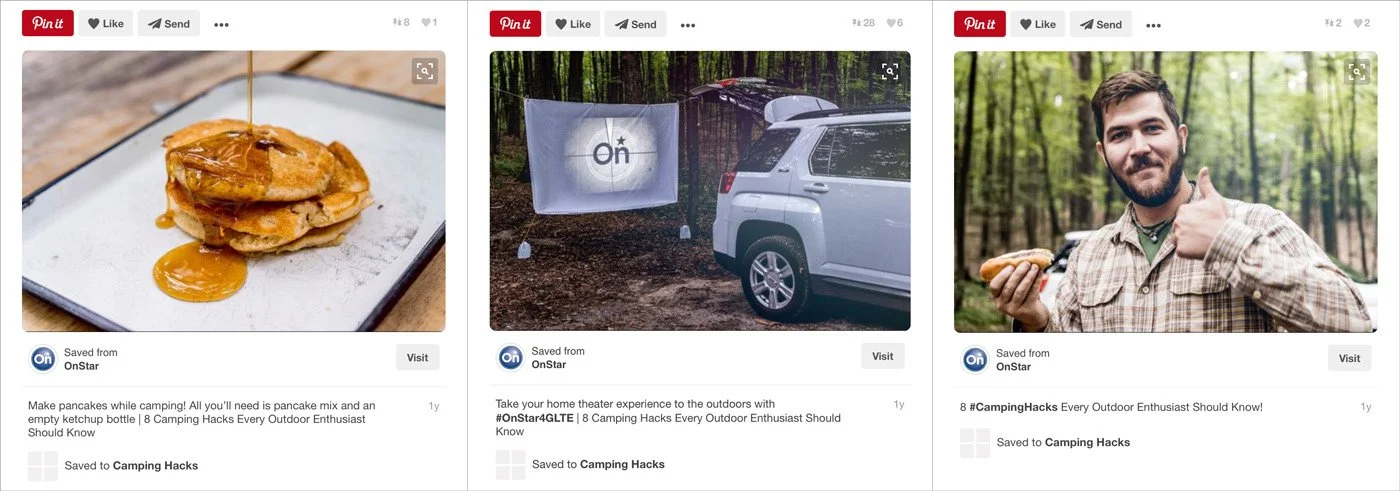Click visual search icon on camper photo
Screen dimensions: 1400x491
pos(1356,71)
